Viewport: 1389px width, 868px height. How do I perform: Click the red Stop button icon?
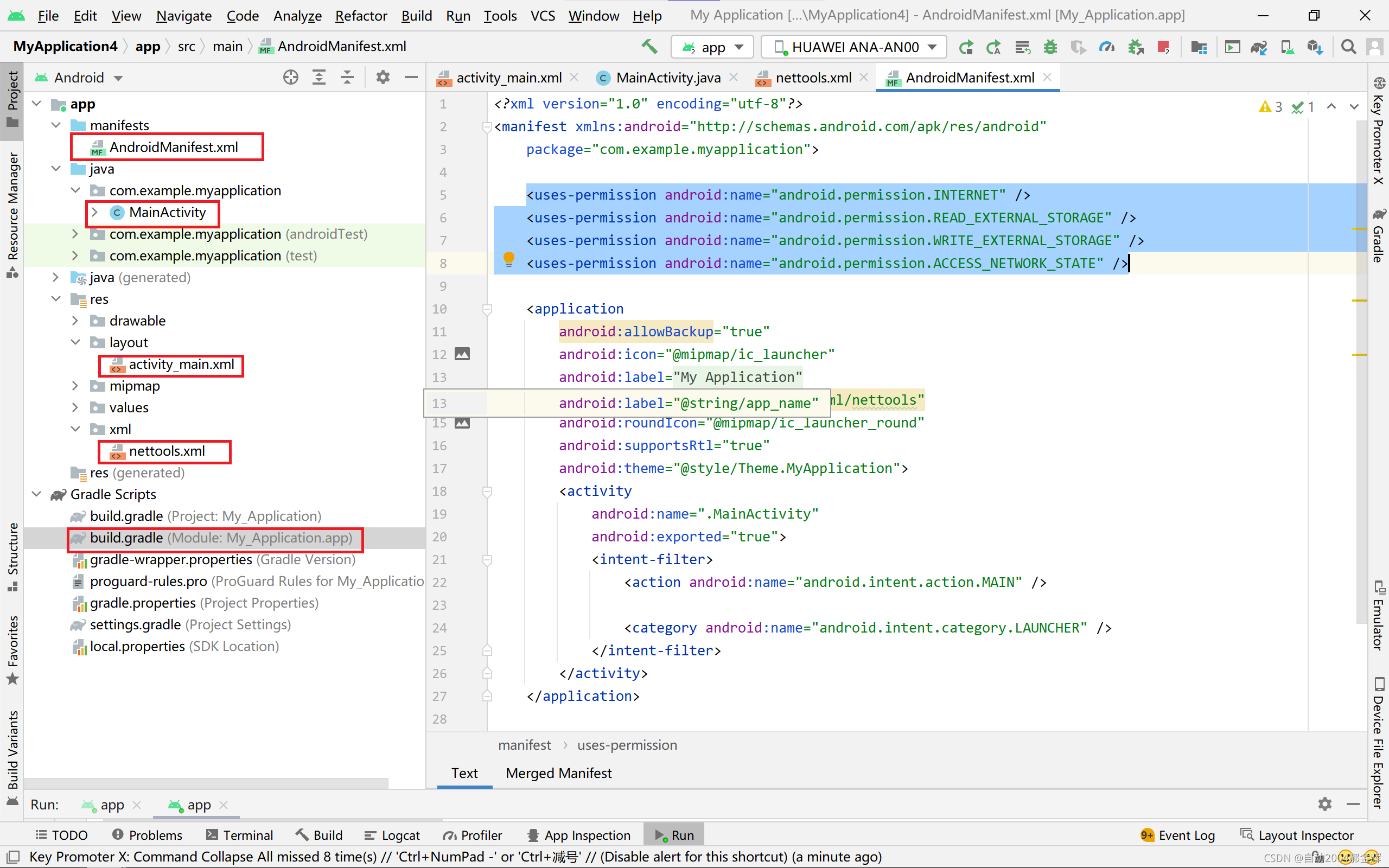[x=1163, y=47]
